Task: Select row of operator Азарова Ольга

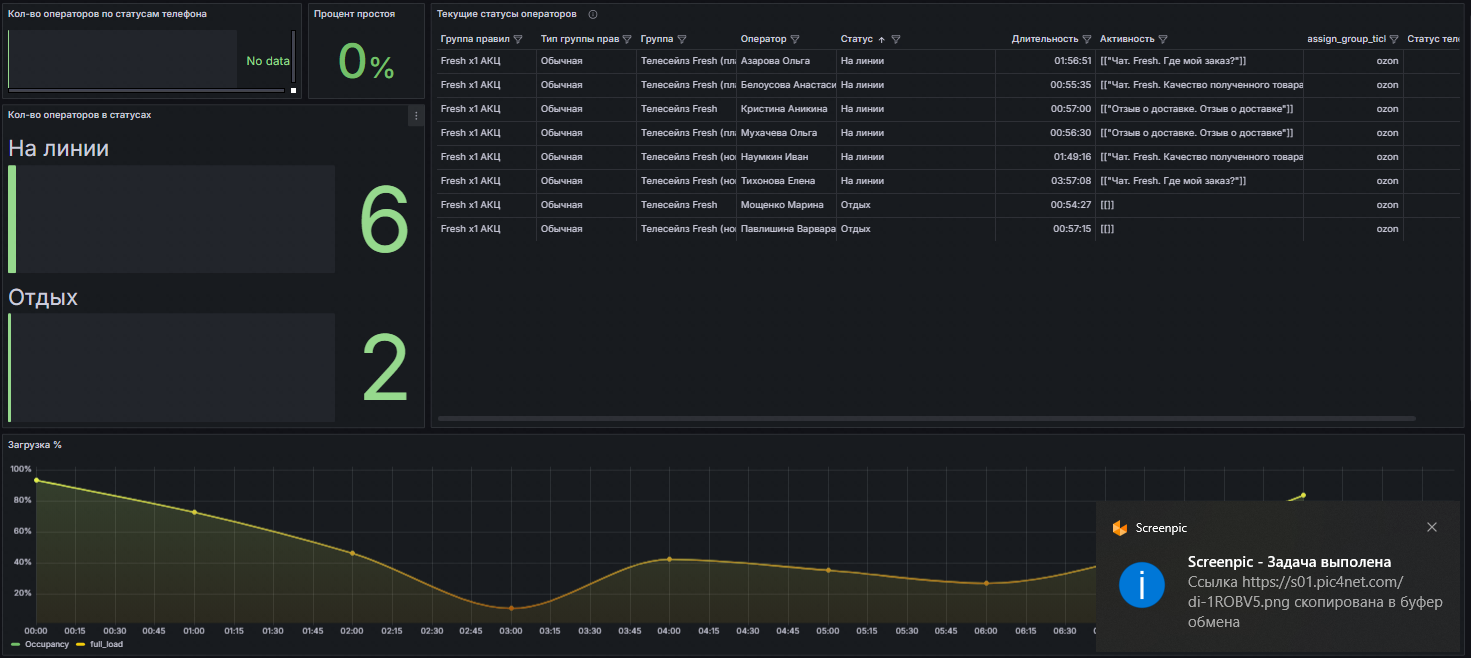Action: [775, 61]
